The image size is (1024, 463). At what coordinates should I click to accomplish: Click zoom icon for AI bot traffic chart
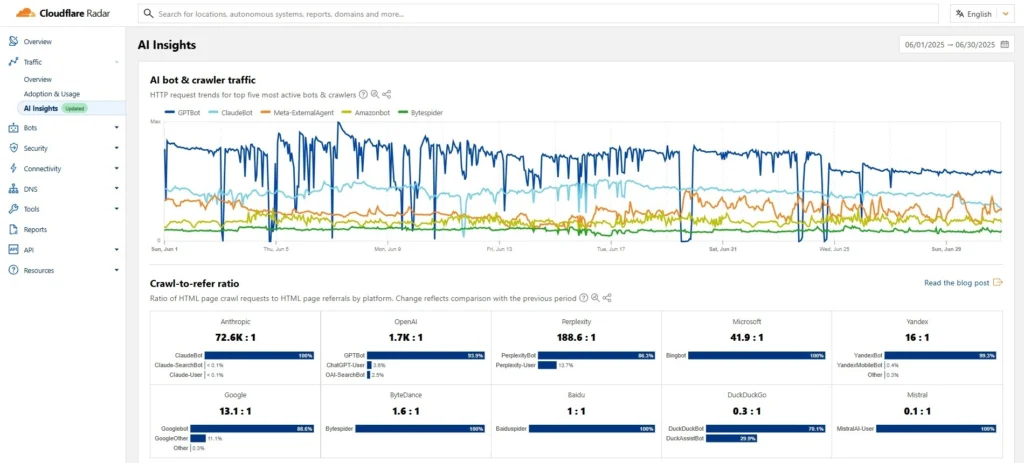point(375,95)
